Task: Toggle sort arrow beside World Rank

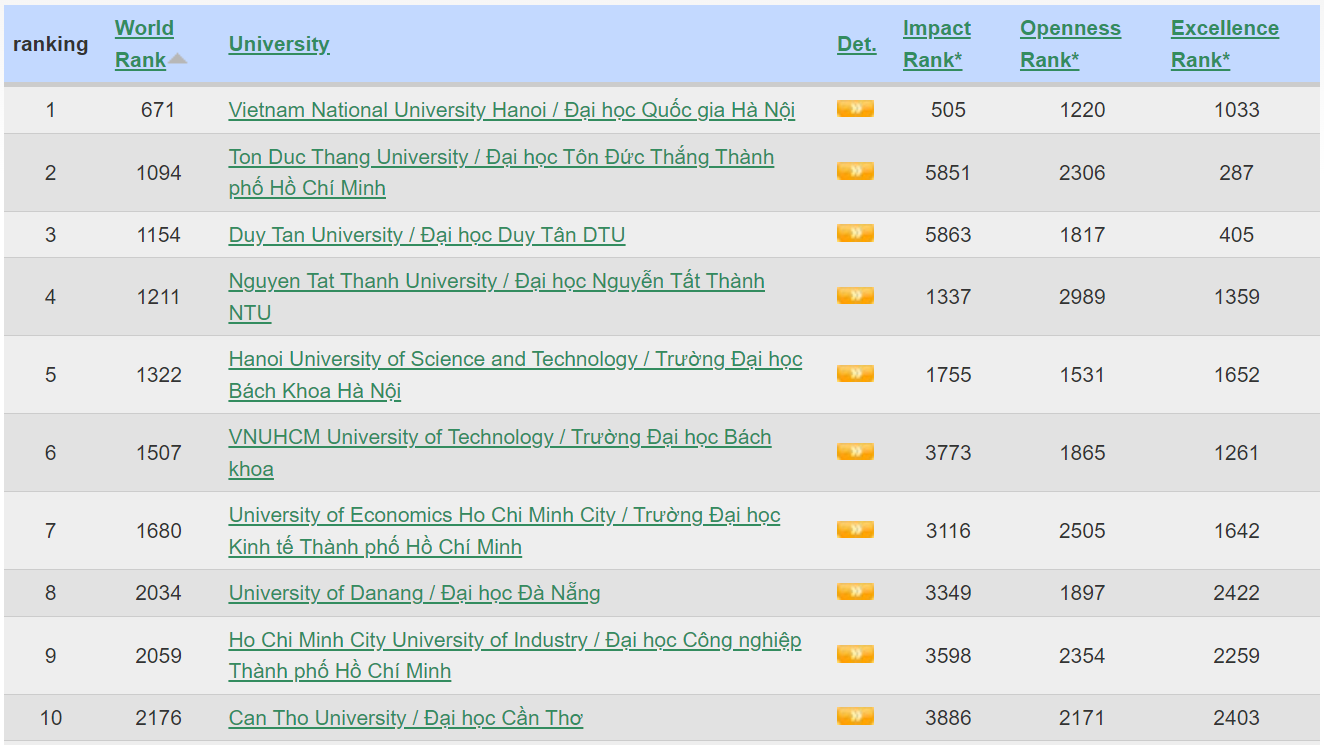Action: [177, 58]
